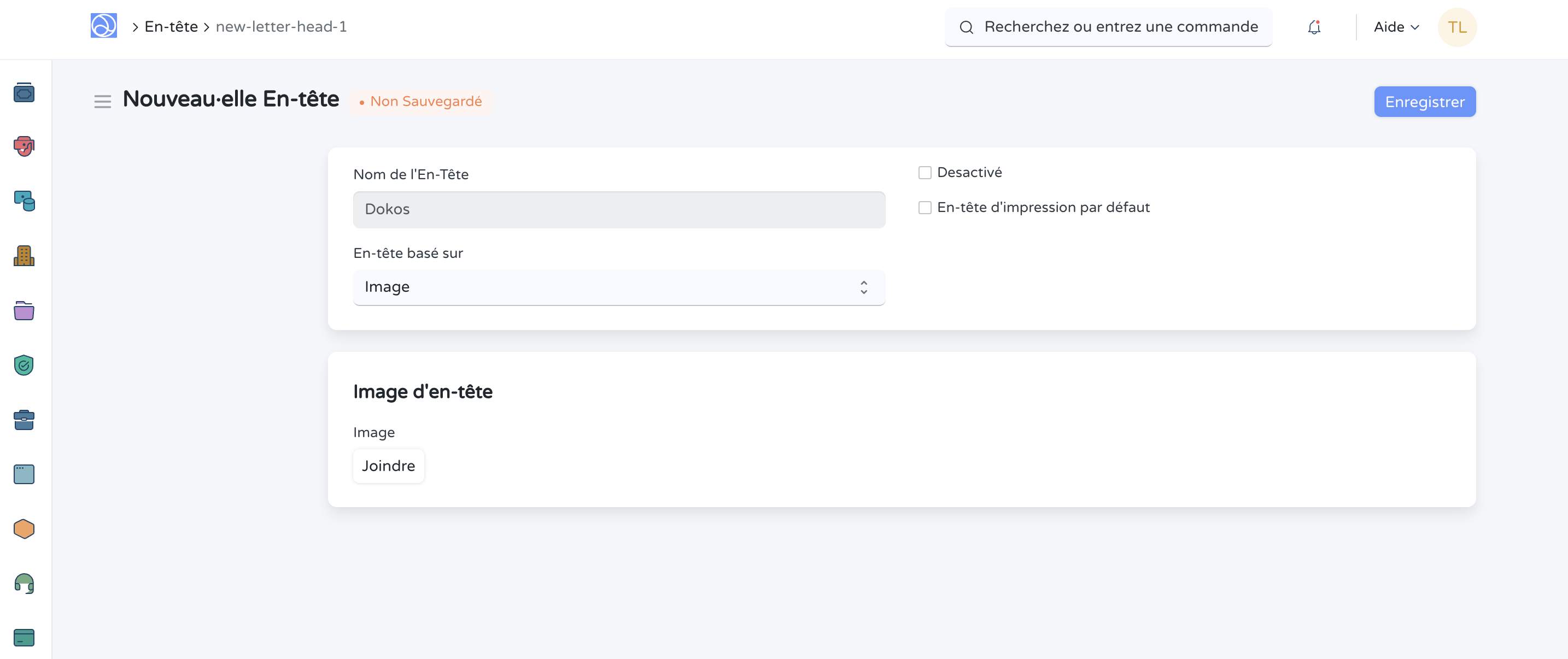Click the Enregistrer button

click(1424, 102)
